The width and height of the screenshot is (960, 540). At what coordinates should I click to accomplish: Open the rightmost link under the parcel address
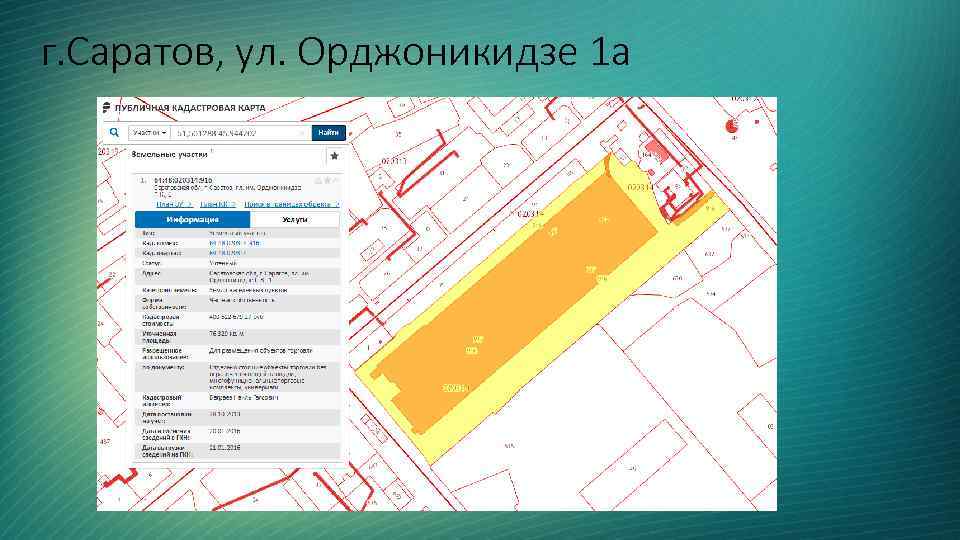click(x=291, y=204)
